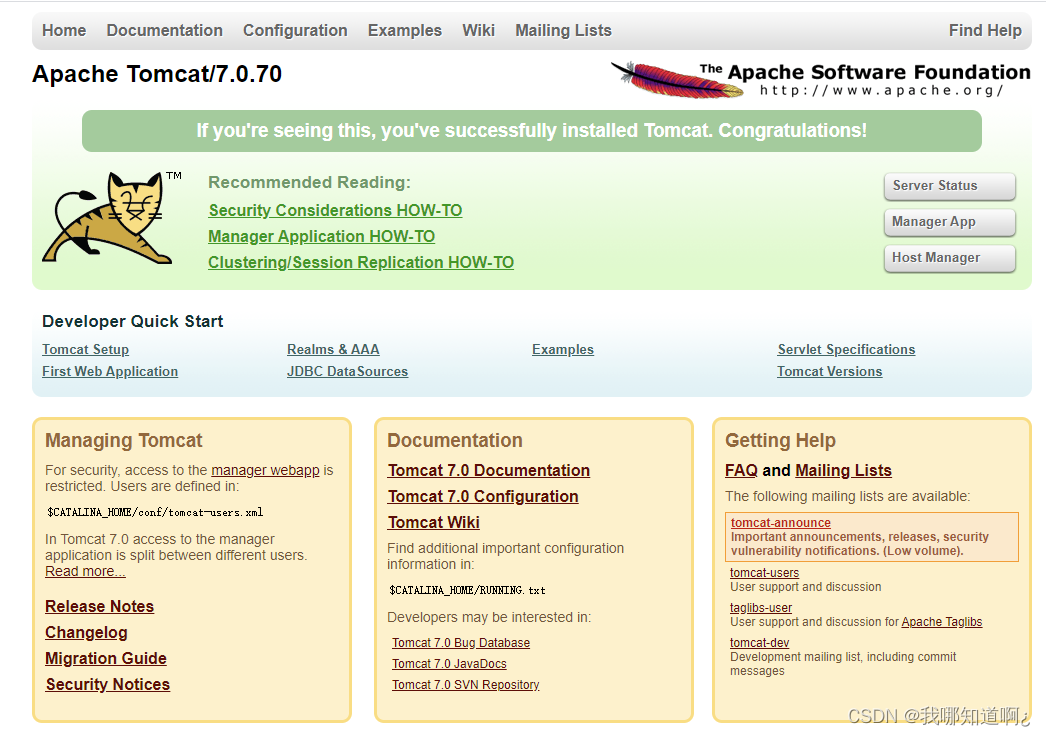Open Documentation in the top navigation
This screenshot has width=1046, height=736.
pos(165,31)
